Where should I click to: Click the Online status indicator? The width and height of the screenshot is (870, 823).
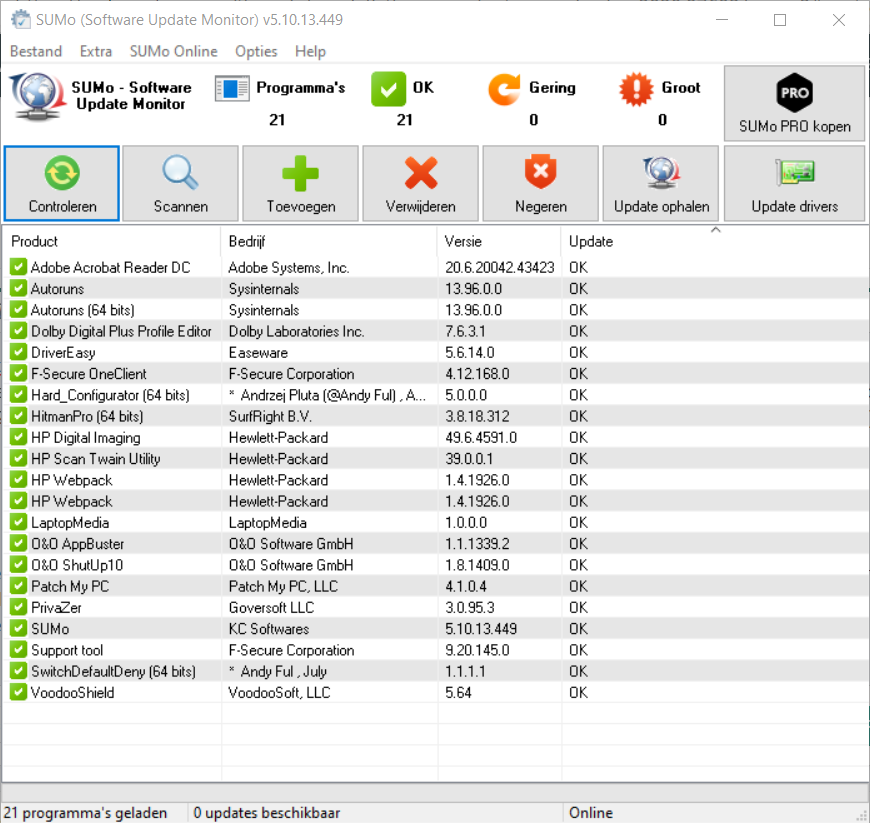pyautogui.click(x=590, y=813)
